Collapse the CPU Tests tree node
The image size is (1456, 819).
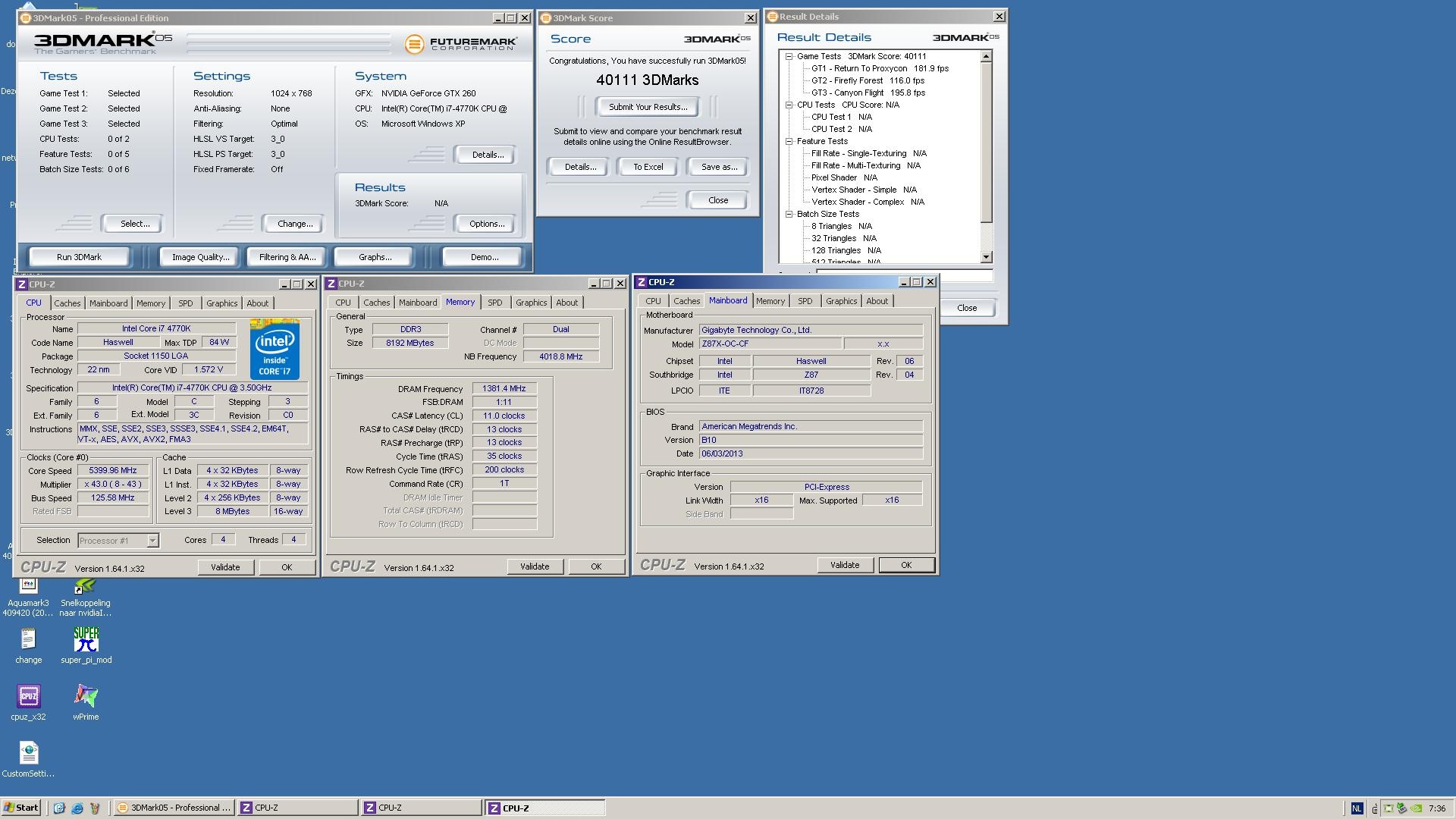tap(789, 105)
